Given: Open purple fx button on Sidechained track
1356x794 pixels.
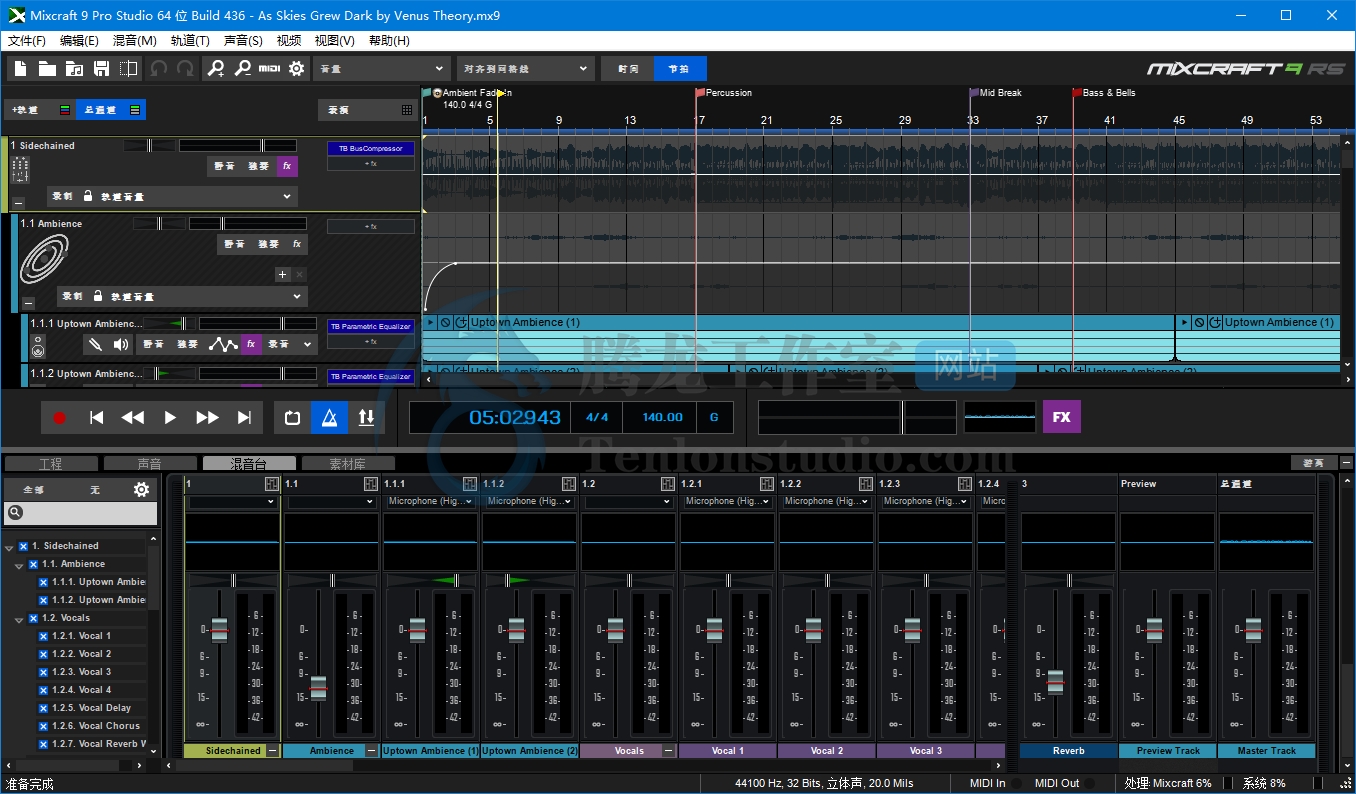Looking at the screenshot, I should coord(287,166).
